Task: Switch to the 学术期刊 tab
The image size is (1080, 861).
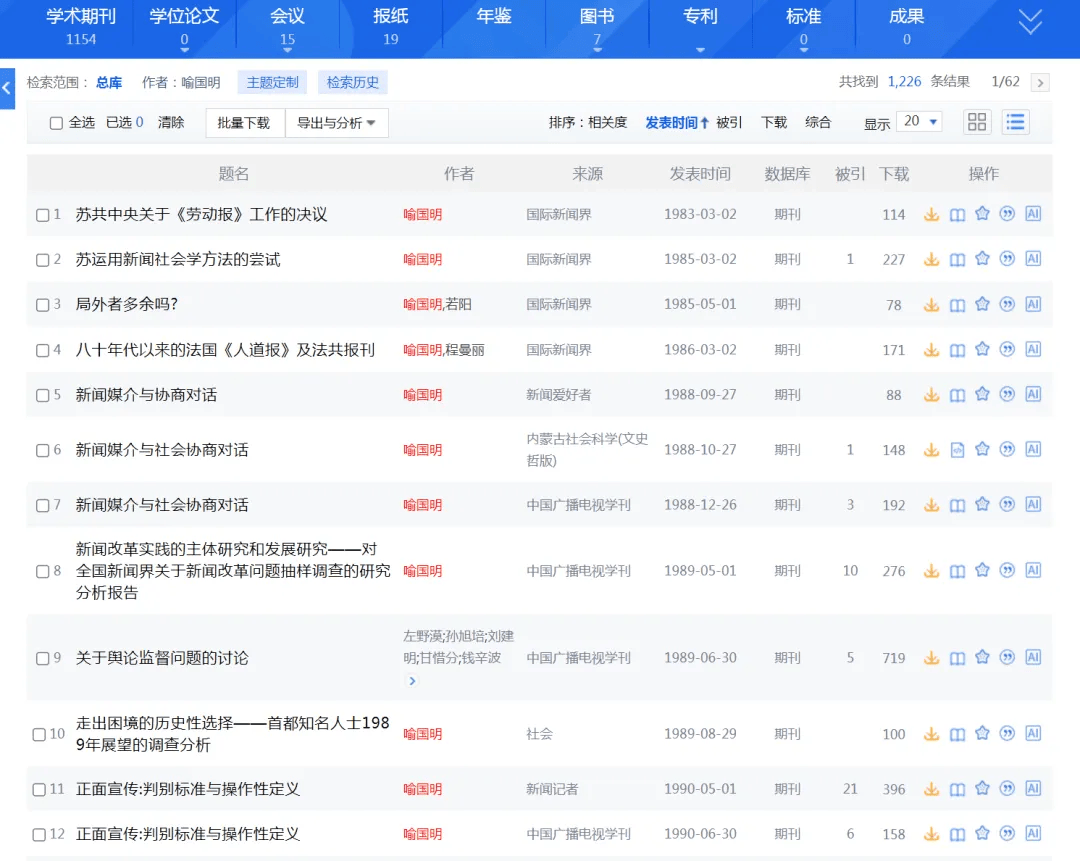Action: point(81,26)
